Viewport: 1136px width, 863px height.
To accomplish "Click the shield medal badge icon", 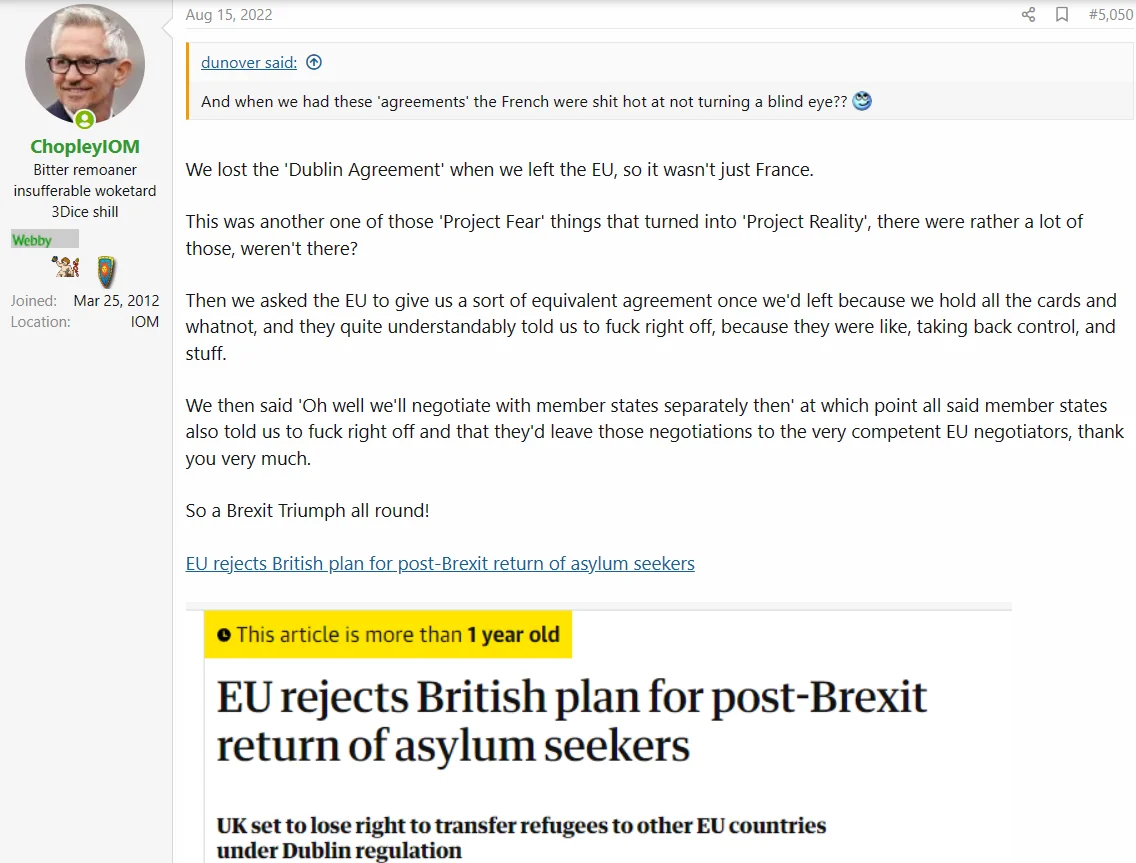I will (x=106, y=272).
